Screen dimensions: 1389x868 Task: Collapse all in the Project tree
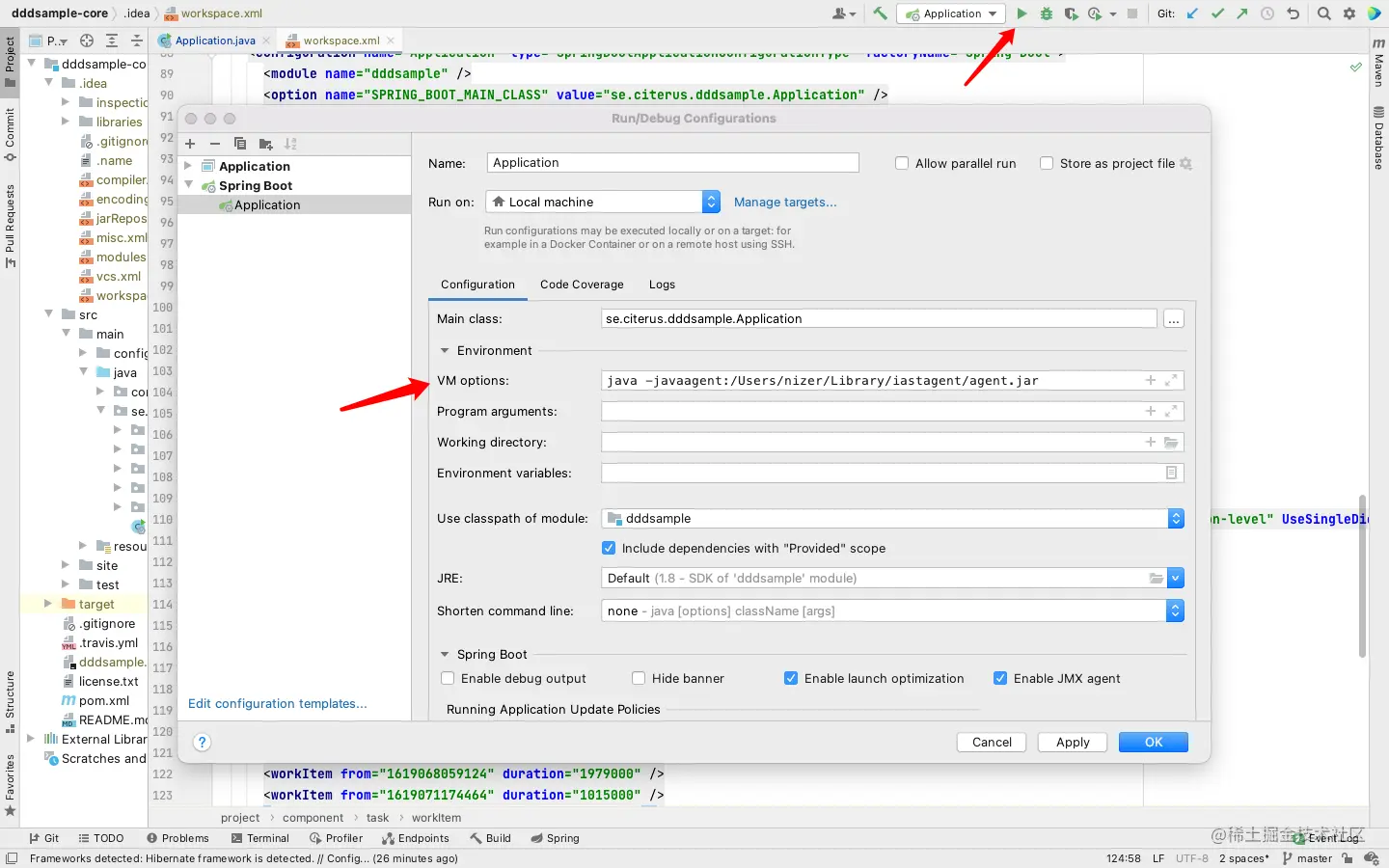(137, 41)
